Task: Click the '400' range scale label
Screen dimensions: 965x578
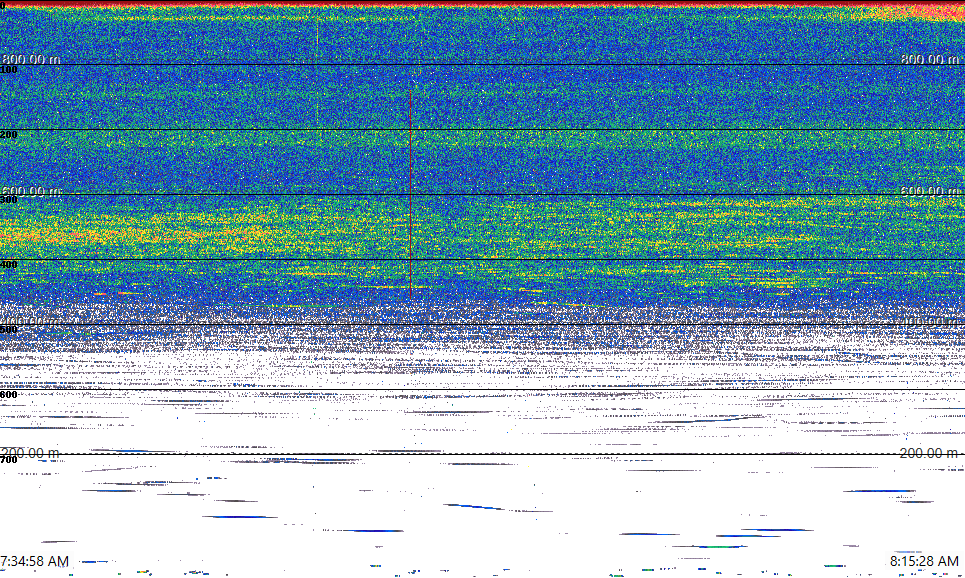Action: [9, 265]
